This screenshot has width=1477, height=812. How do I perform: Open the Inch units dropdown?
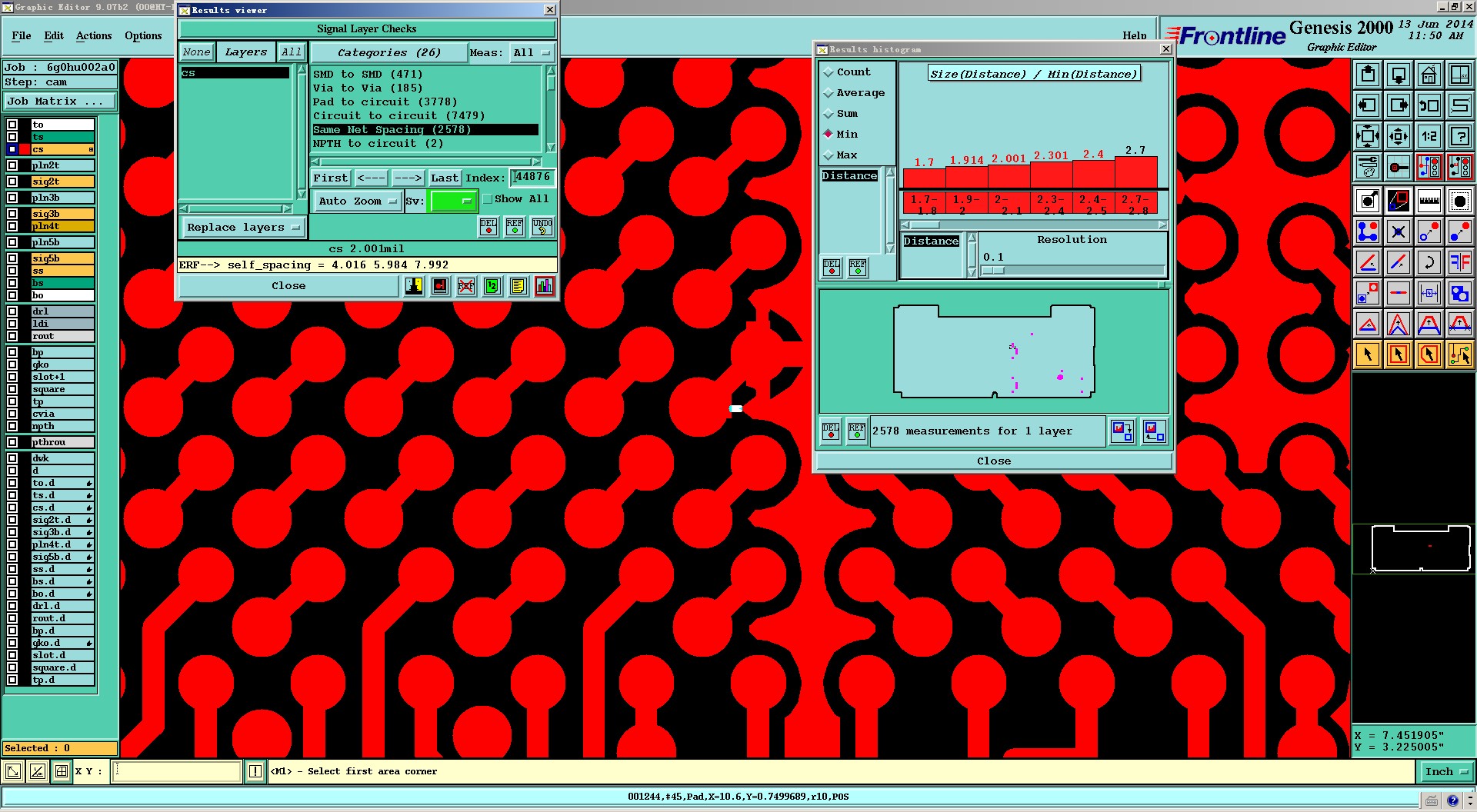1446,771
